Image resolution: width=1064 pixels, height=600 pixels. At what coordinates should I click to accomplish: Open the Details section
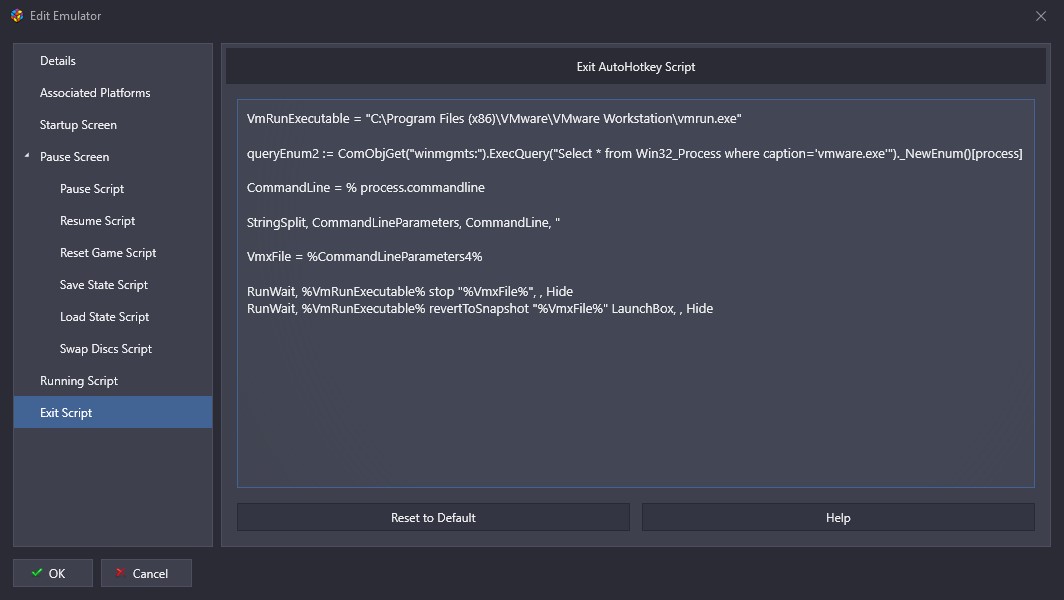(x=58, y=61)
